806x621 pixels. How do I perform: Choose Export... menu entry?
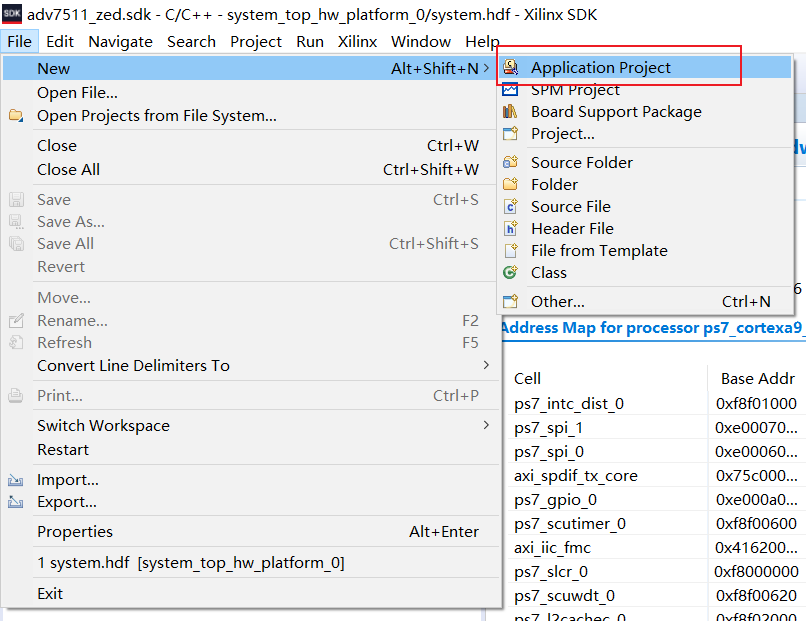point(251,502)
